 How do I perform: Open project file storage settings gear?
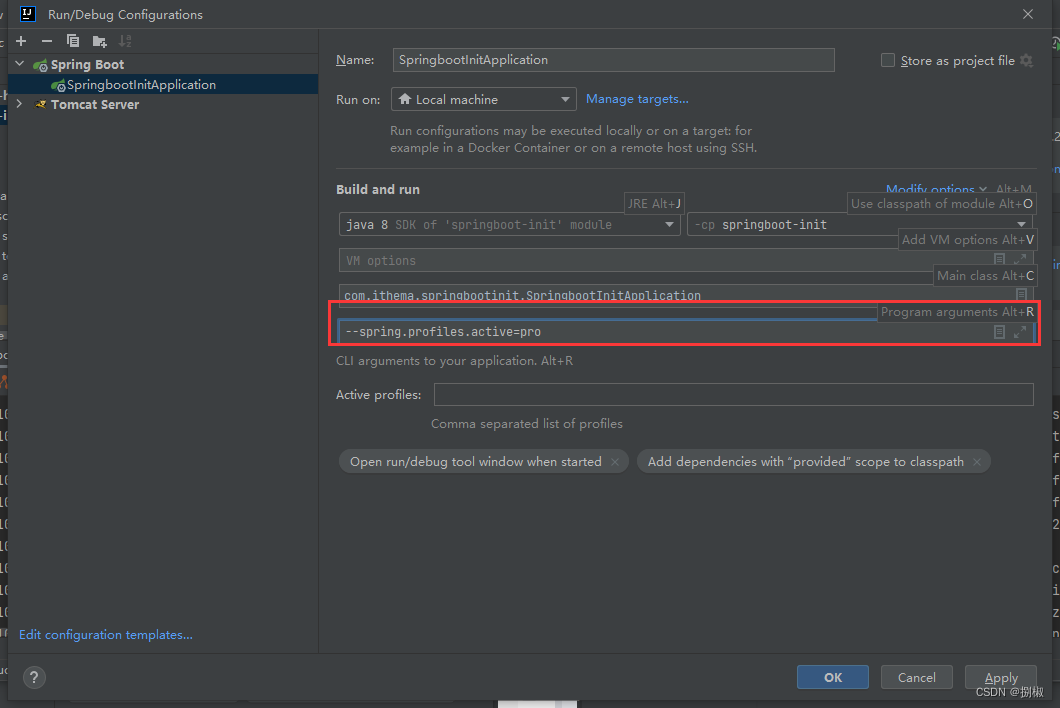(1026, 60)
